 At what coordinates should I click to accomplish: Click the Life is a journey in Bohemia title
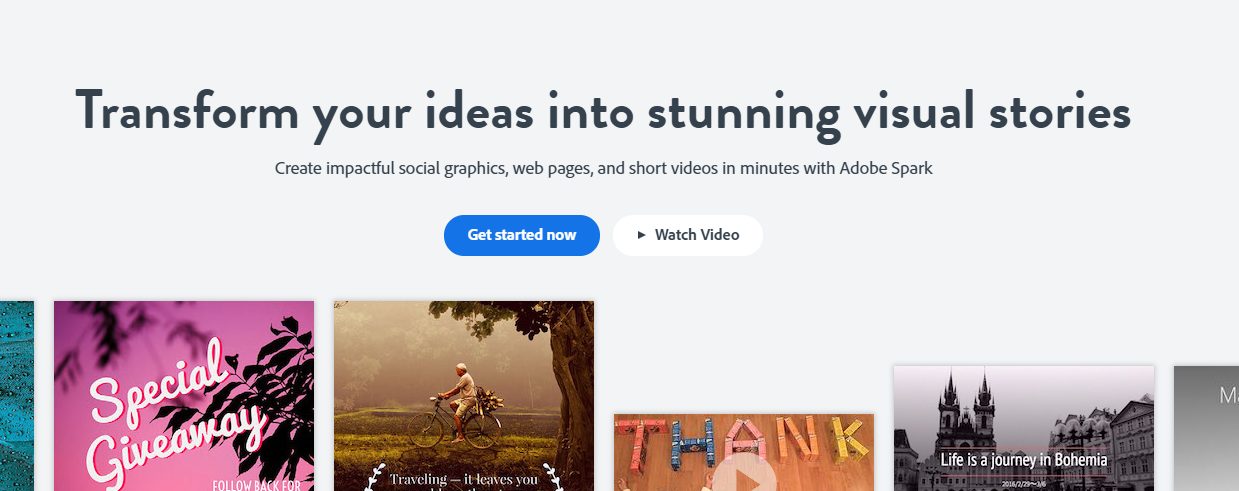click(x=1024, y=460)
